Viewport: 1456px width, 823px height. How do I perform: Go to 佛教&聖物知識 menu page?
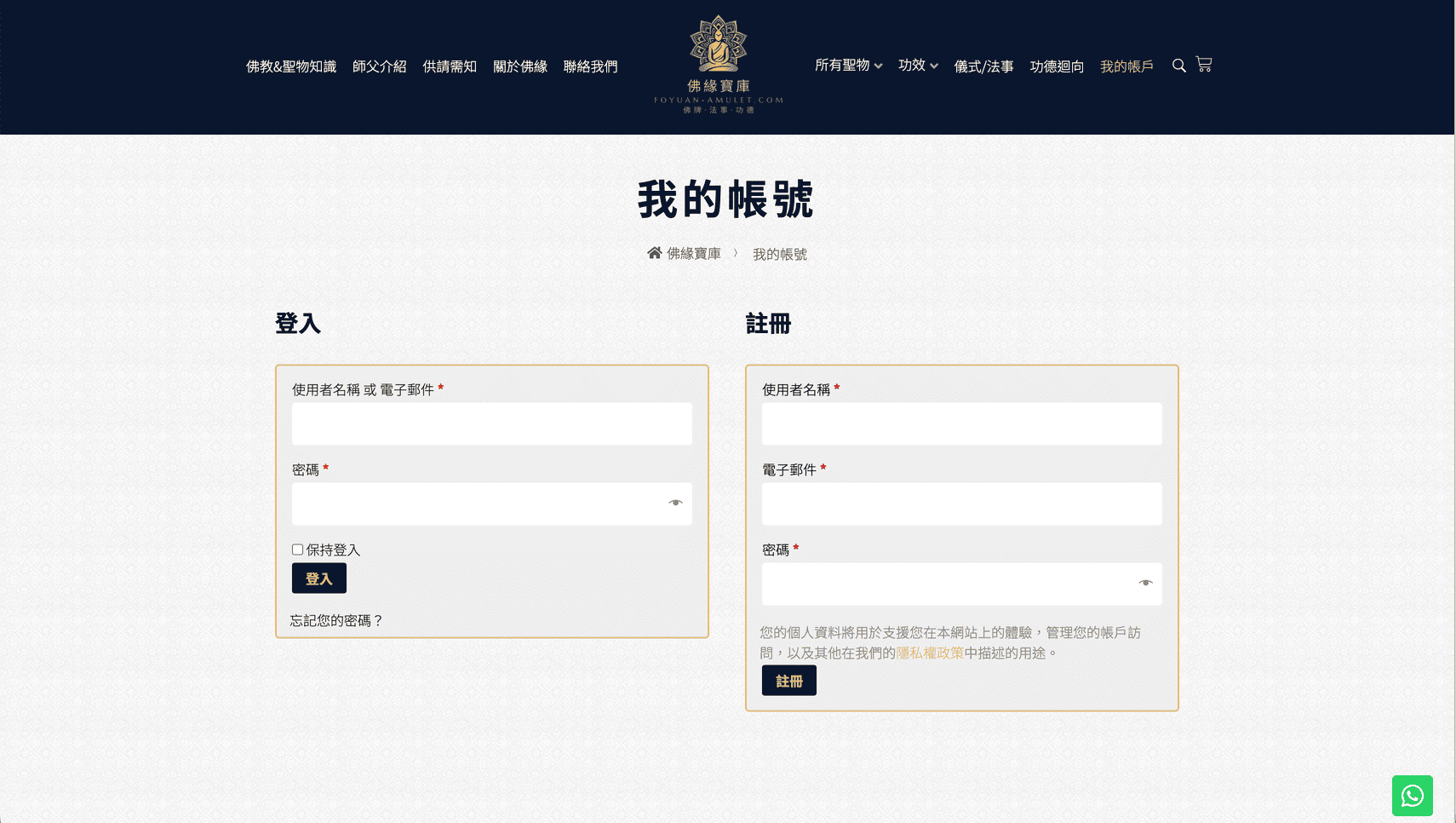pyautogui.click(x=291, y=66)
